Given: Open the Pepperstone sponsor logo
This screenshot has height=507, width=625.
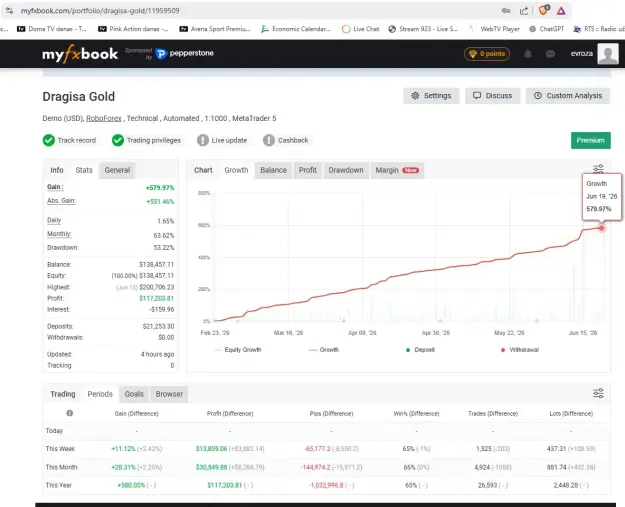Looking at the screenshot, I should tap(185, 53).
